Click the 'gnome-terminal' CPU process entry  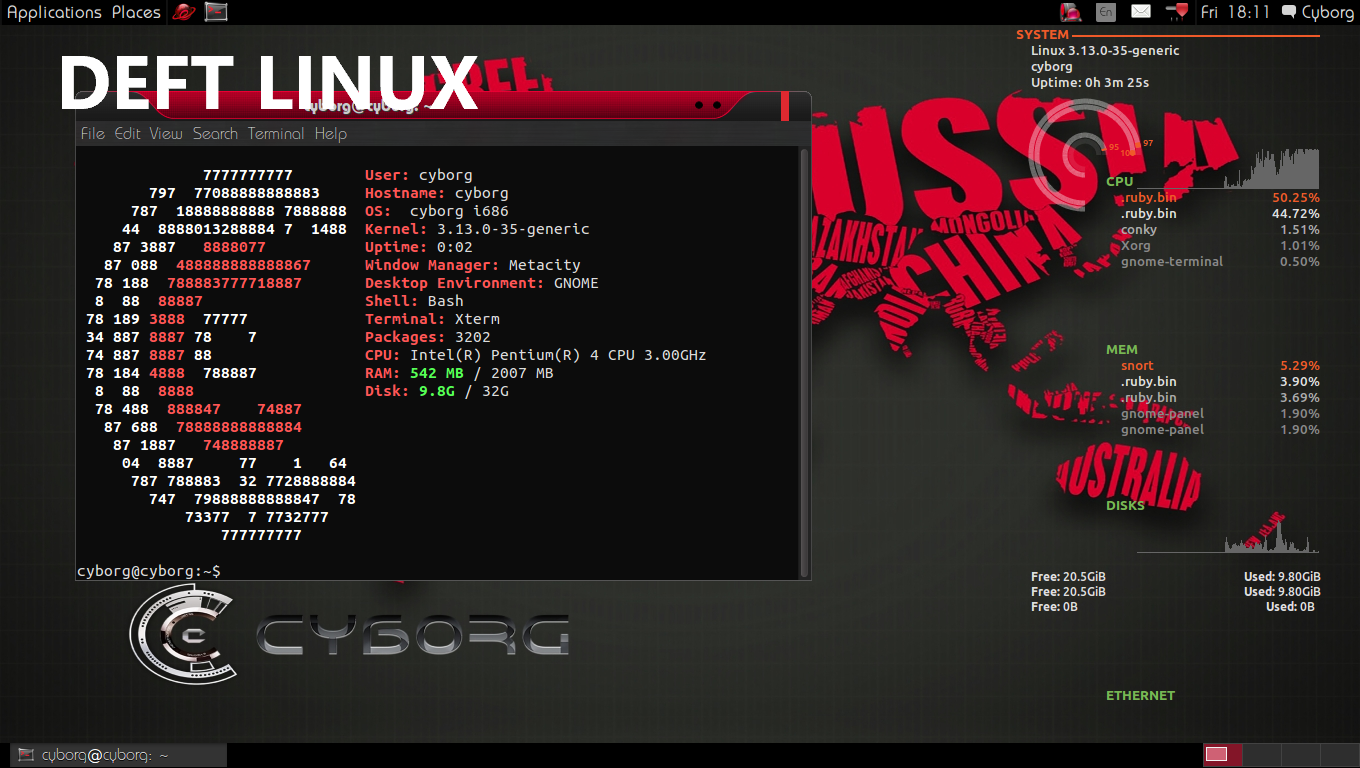click(1172, 262)
